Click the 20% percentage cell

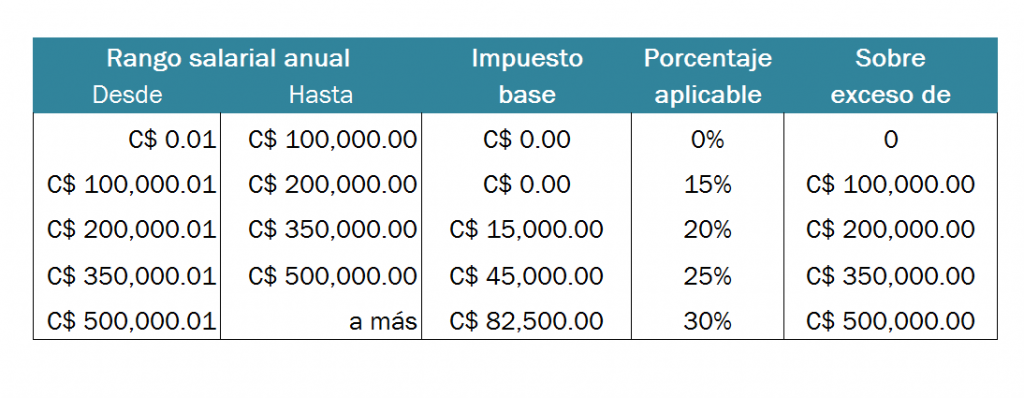tap(707, 229)
